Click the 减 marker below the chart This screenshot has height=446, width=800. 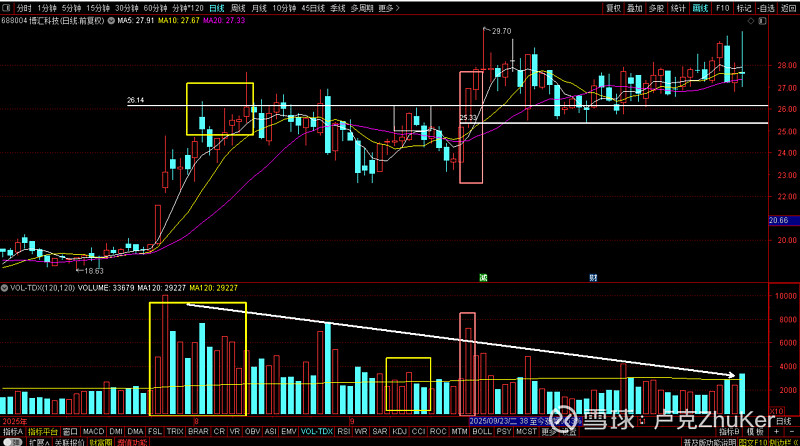[x=483, y=278]
